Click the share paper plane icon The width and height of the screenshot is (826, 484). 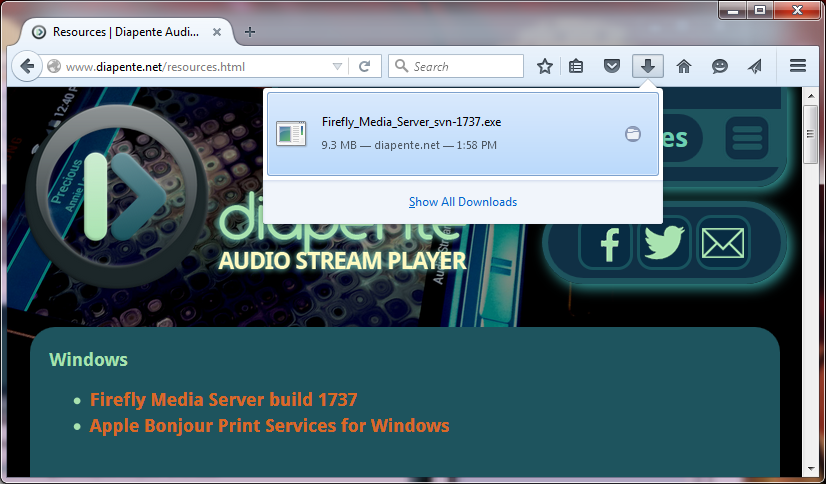(x=755, y=67)
